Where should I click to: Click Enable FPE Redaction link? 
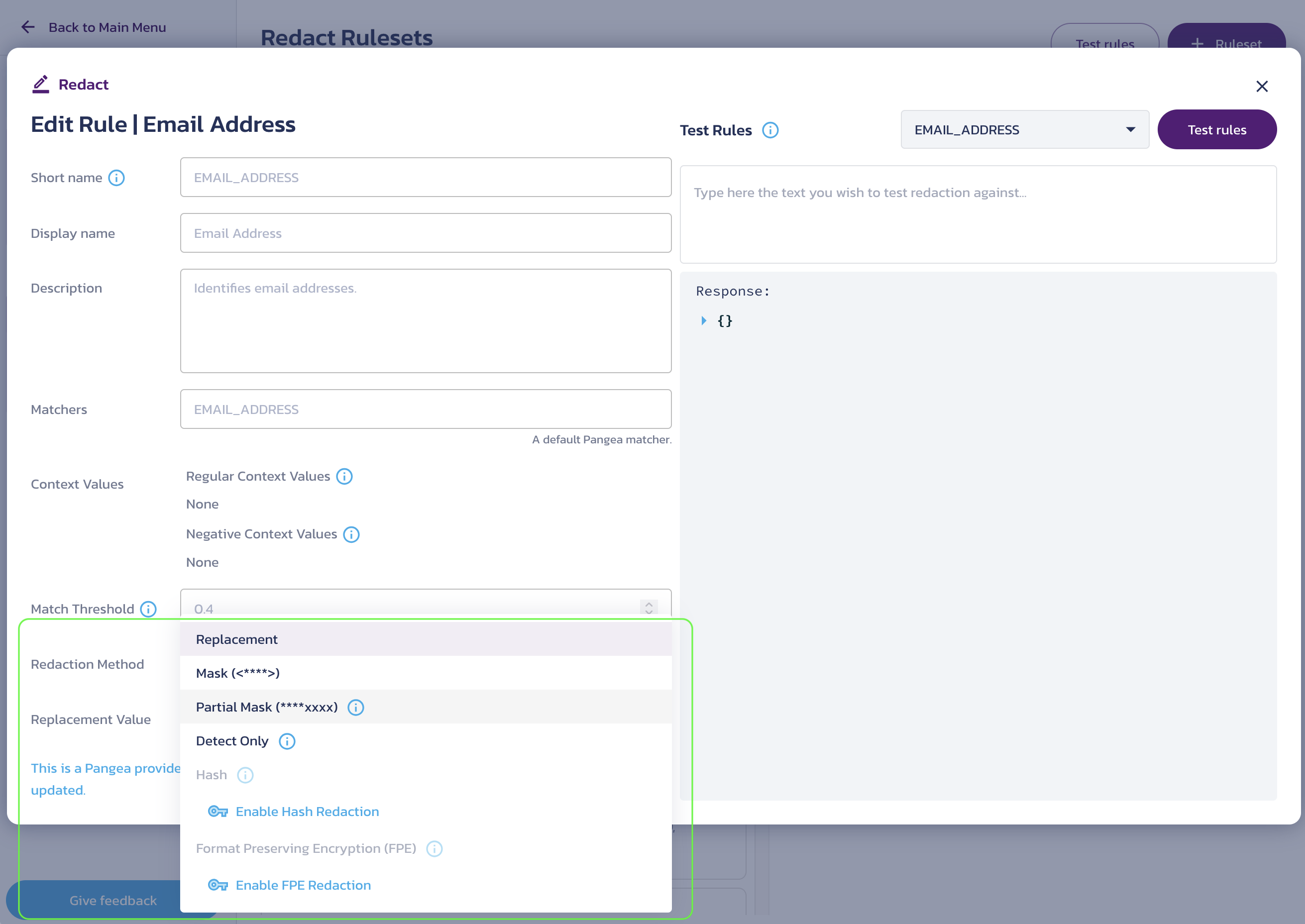point(303,885)
